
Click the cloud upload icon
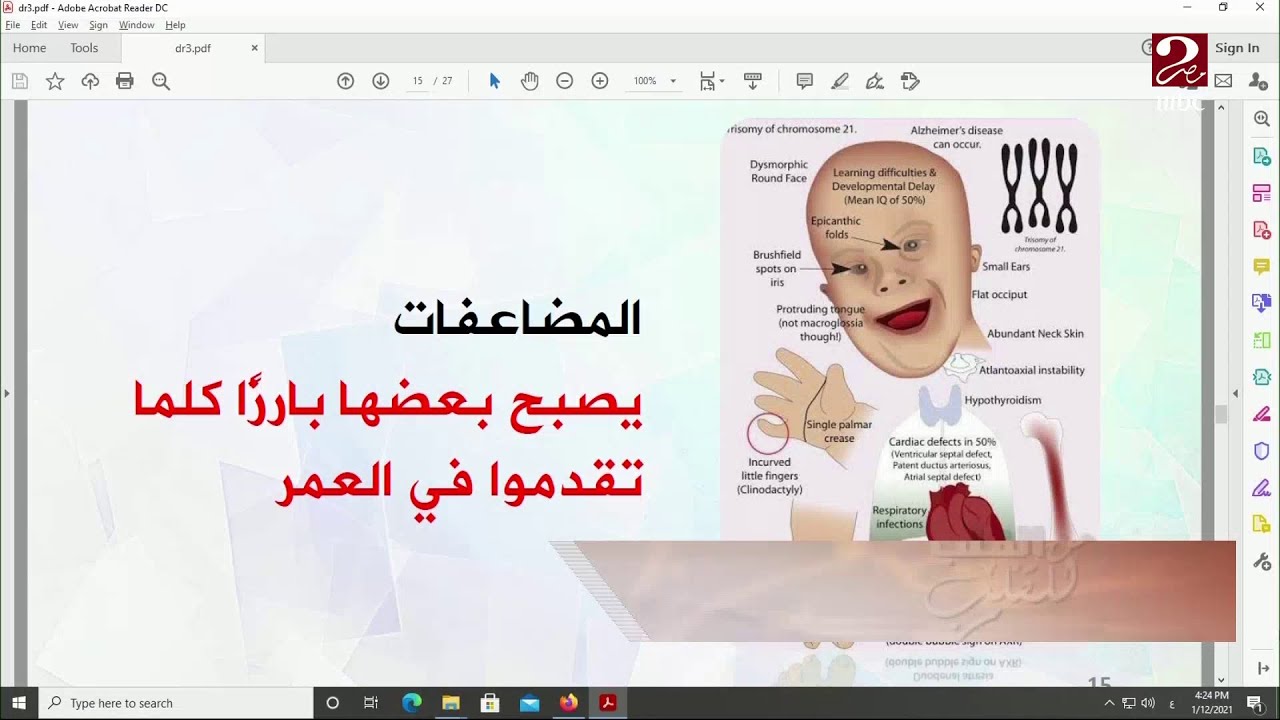(x=90, y=81)
